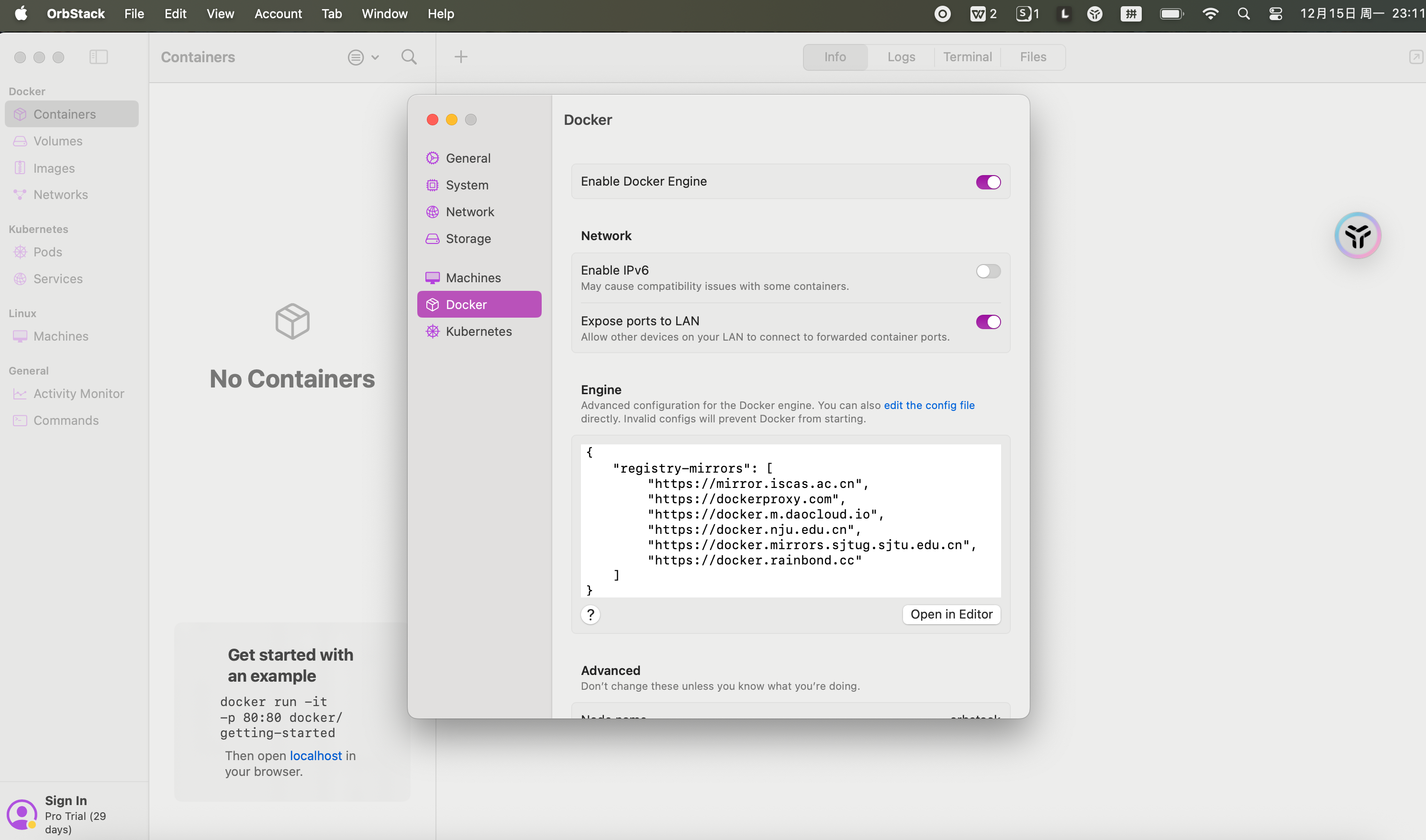Viewport: 1426px width, 840px height.
Task: Open General settings pane icon
Action: point(433,158)
